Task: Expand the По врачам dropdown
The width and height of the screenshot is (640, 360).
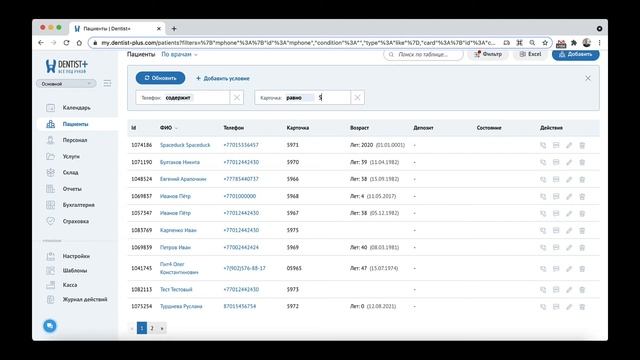Action: [x=179, y=54]
